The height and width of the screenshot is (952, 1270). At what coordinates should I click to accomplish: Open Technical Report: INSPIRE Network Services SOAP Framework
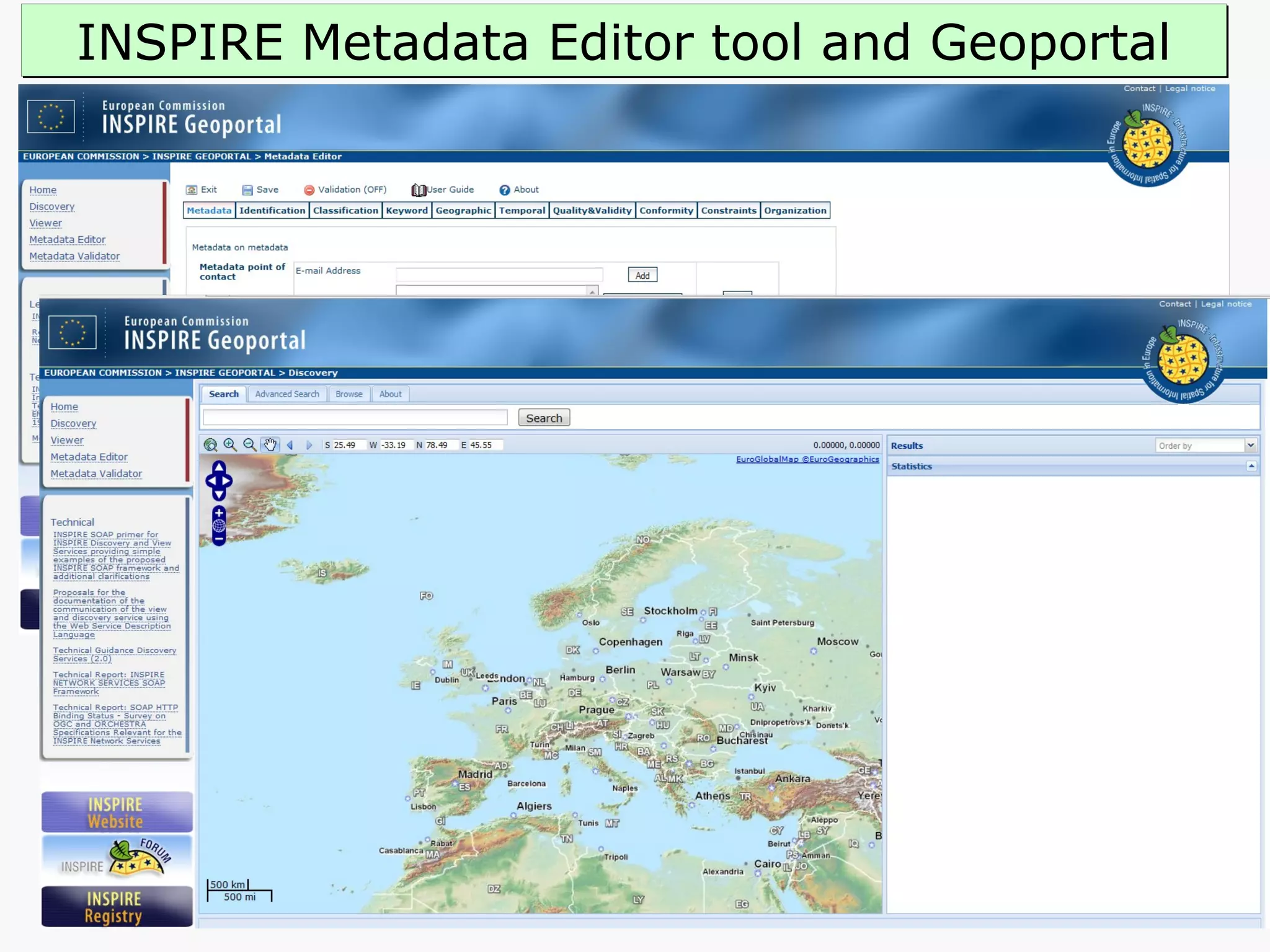point(109,683)
